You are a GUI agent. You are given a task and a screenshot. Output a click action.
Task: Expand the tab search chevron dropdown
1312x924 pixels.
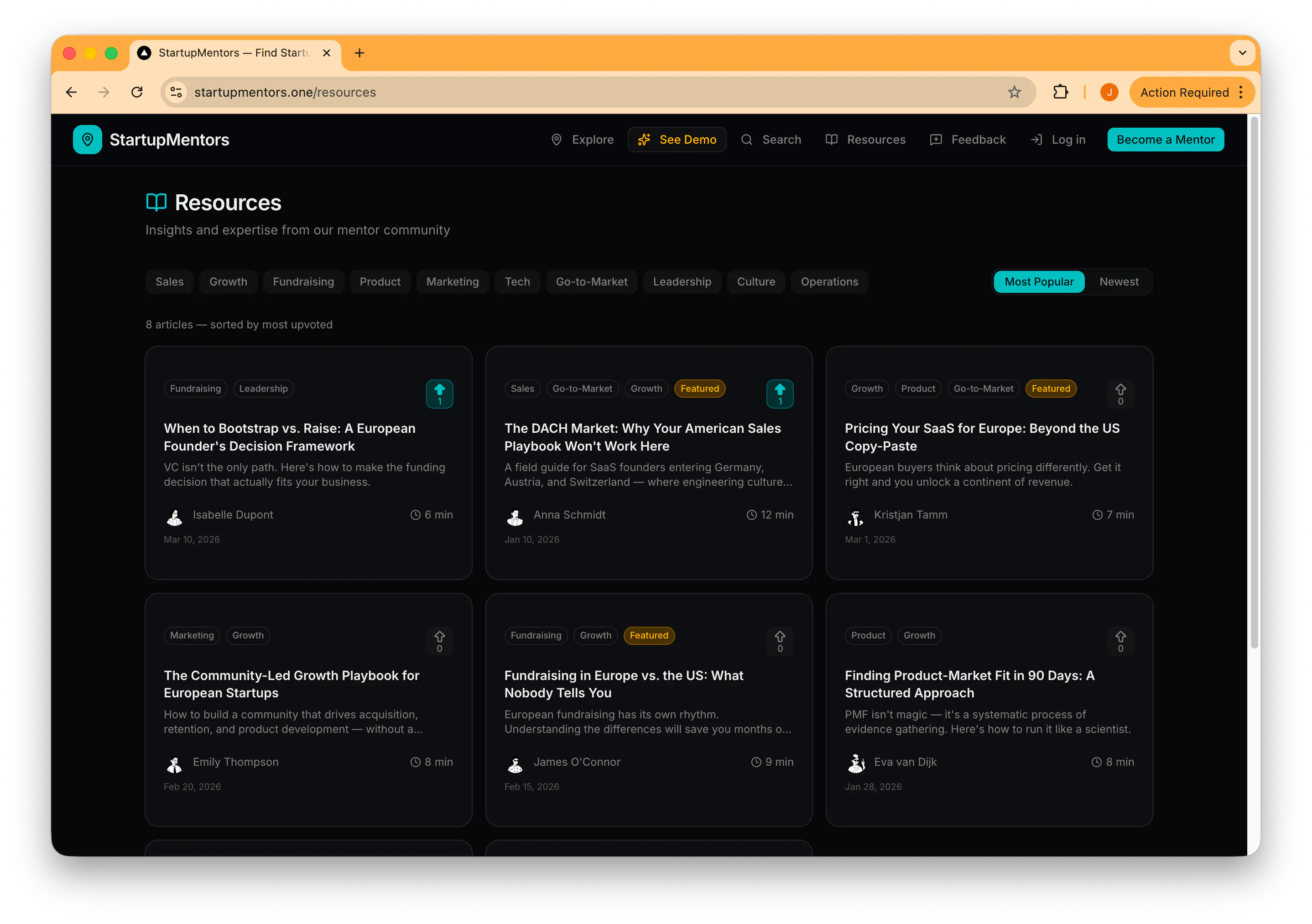tap(1242, 53)
